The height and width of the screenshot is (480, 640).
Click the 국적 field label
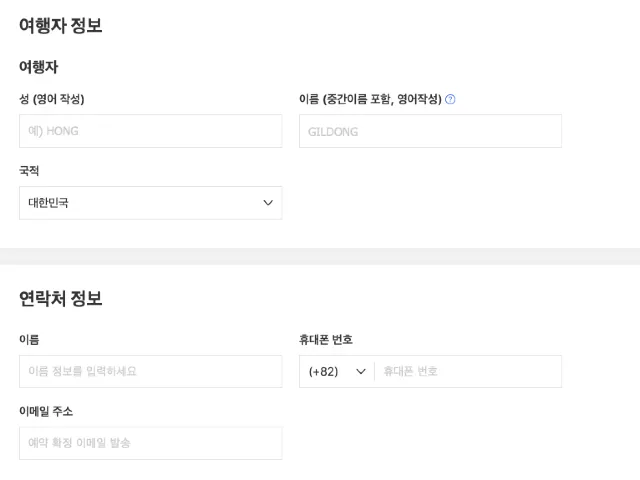pyautogui.click(x=29, y=171)
